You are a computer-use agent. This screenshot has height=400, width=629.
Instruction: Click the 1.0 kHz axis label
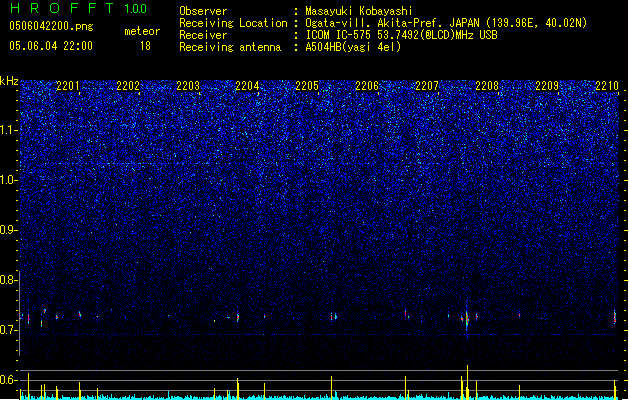(x=8, y=180)
